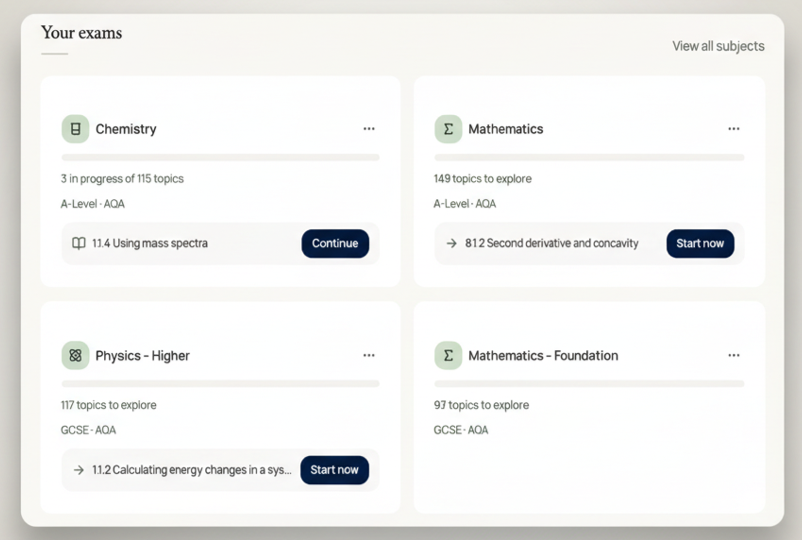Click the Mathematics - Foundation progress bar
802x540 pixels.
pos(589,384)
